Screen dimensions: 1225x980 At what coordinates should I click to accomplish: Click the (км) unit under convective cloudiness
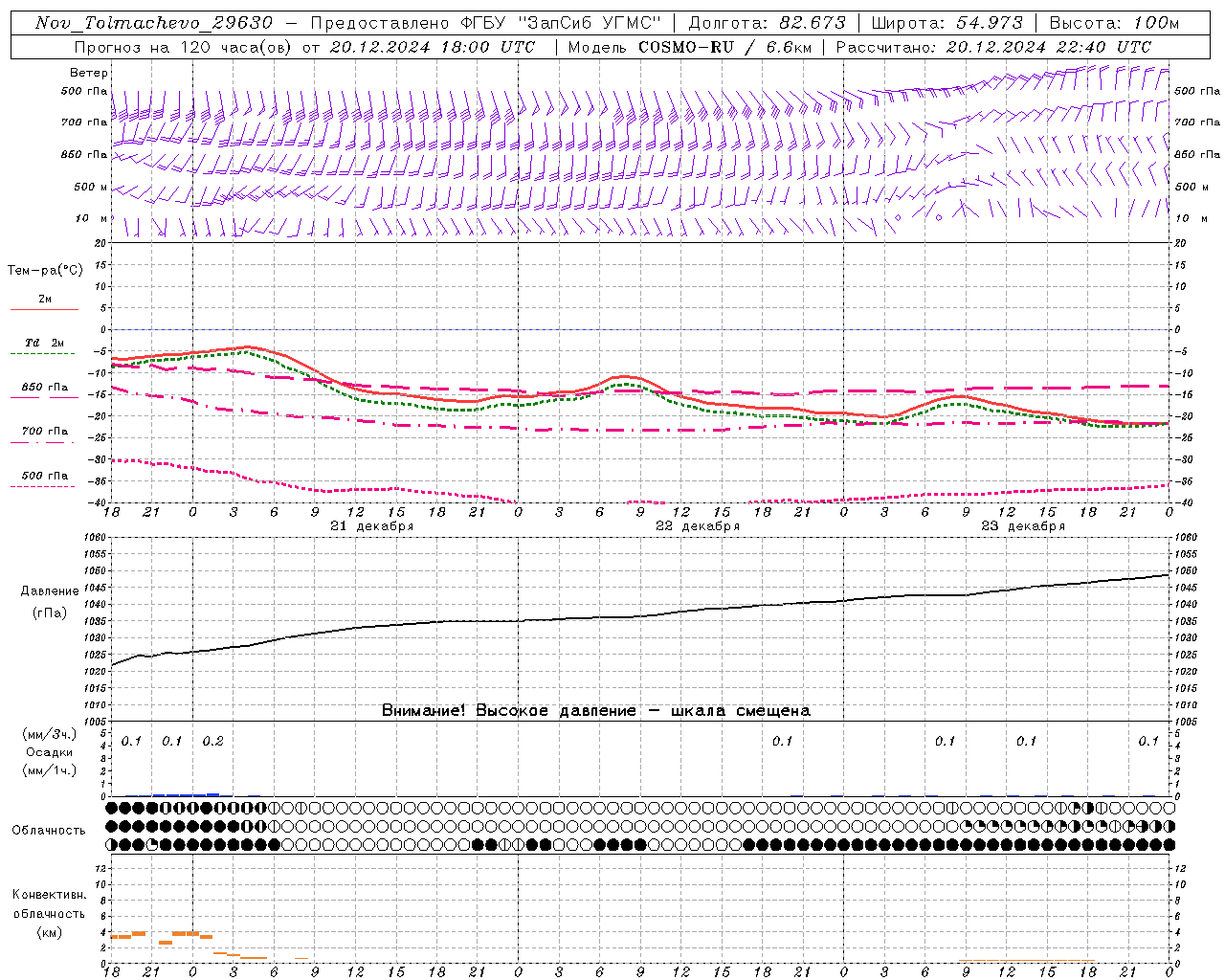tap(49, 932)
